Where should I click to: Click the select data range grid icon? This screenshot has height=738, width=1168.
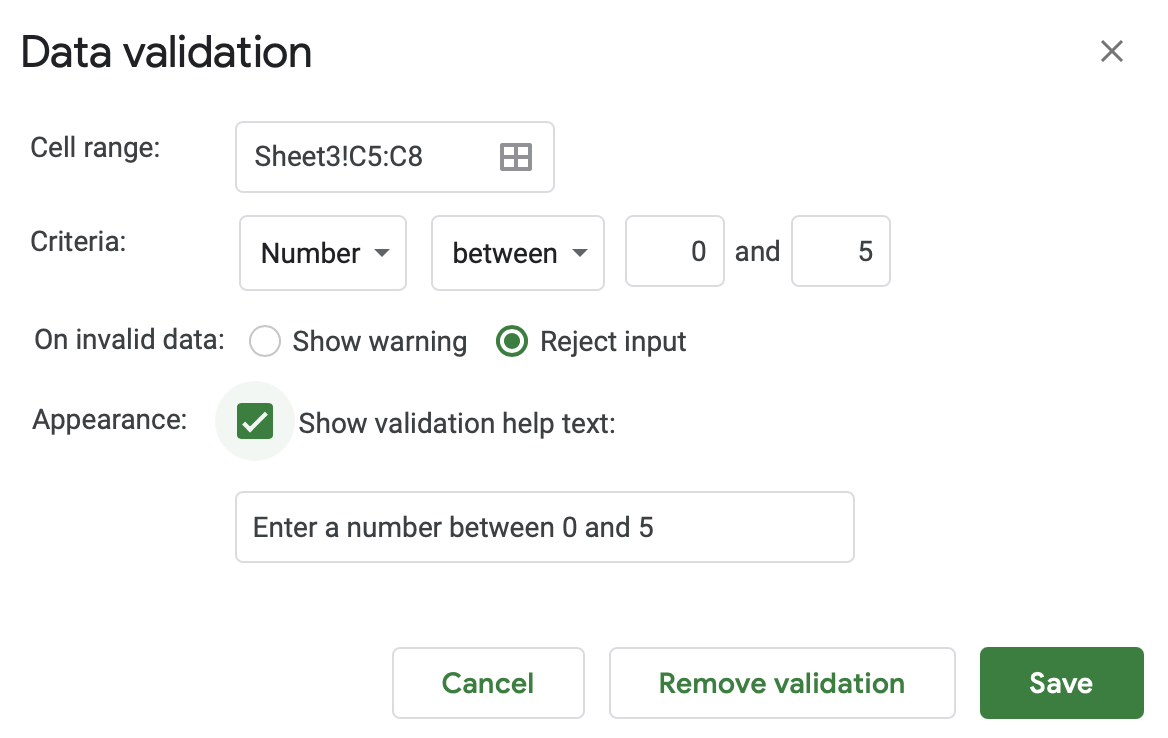coord(515,157)
